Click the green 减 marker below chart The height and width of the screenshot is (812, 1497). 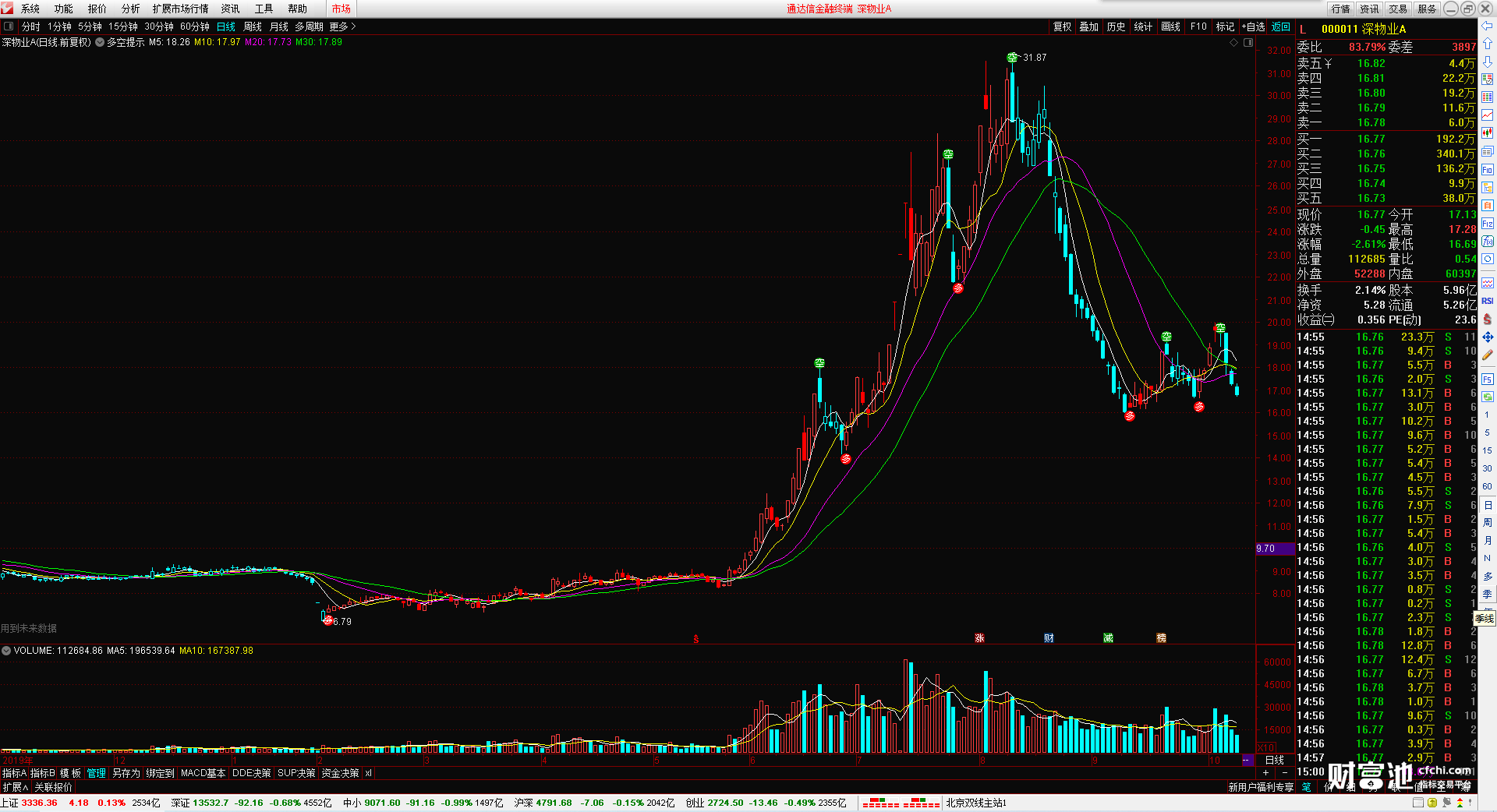(x=1108, y=637)
